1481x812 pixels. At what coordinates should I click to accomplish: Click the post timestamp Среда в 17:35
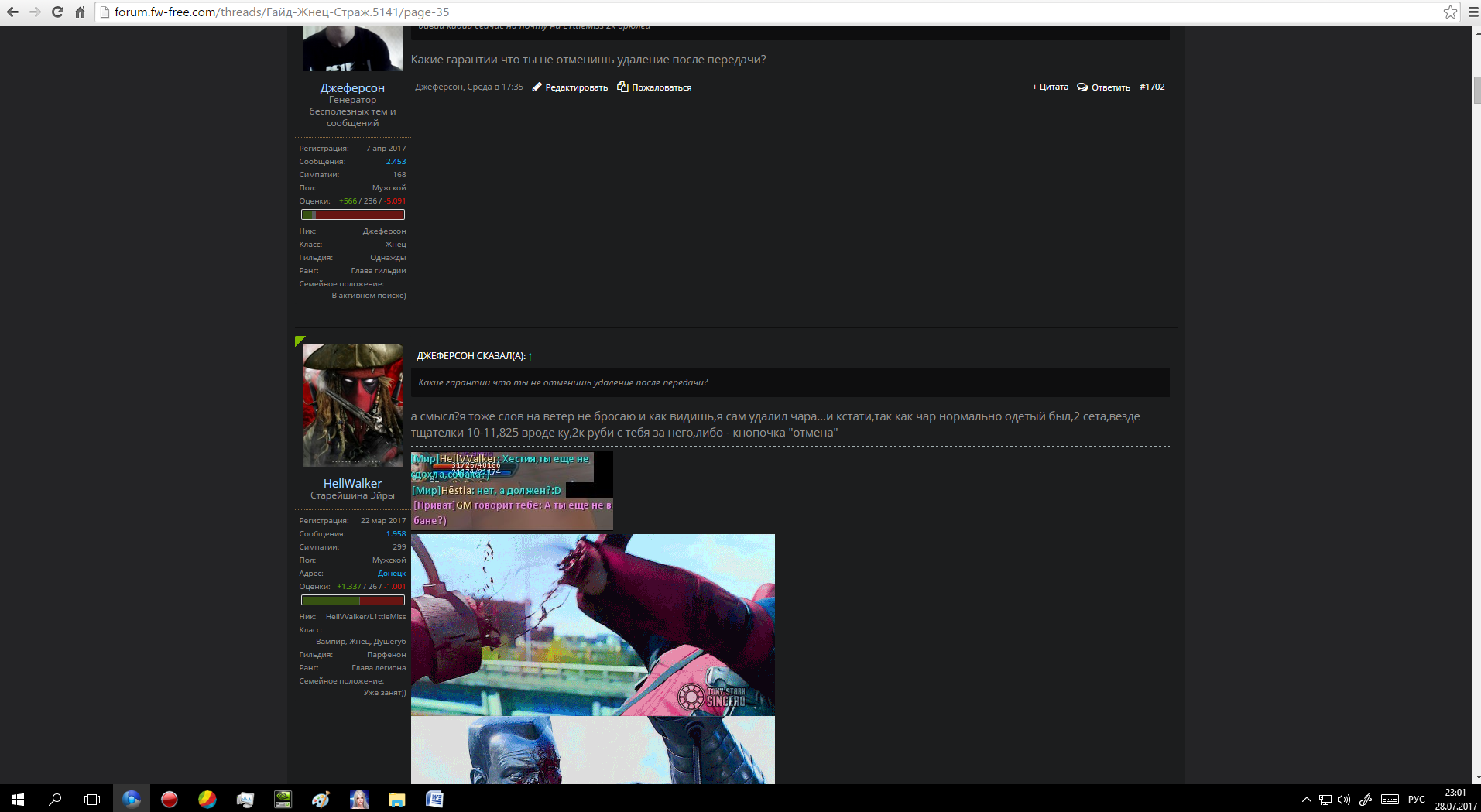pyautogui.click(x=495, y=87)
